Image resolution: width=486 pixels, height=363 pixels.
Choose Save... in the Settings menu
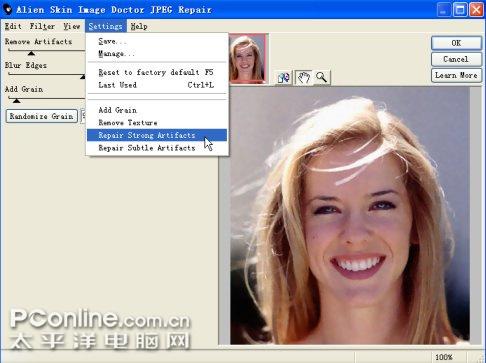pos(157,41)
